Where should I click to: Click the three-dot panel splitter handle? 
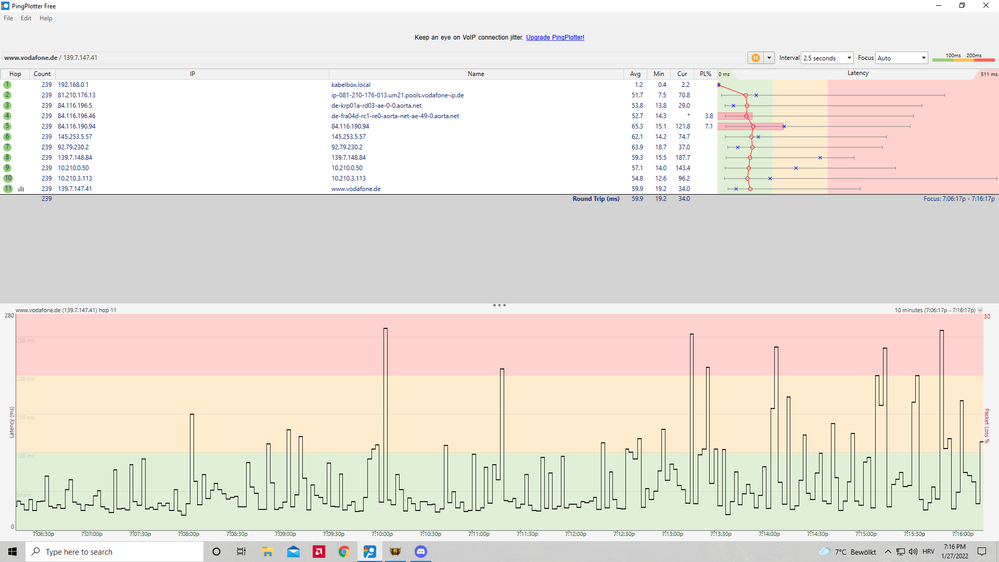click(499, 305)
